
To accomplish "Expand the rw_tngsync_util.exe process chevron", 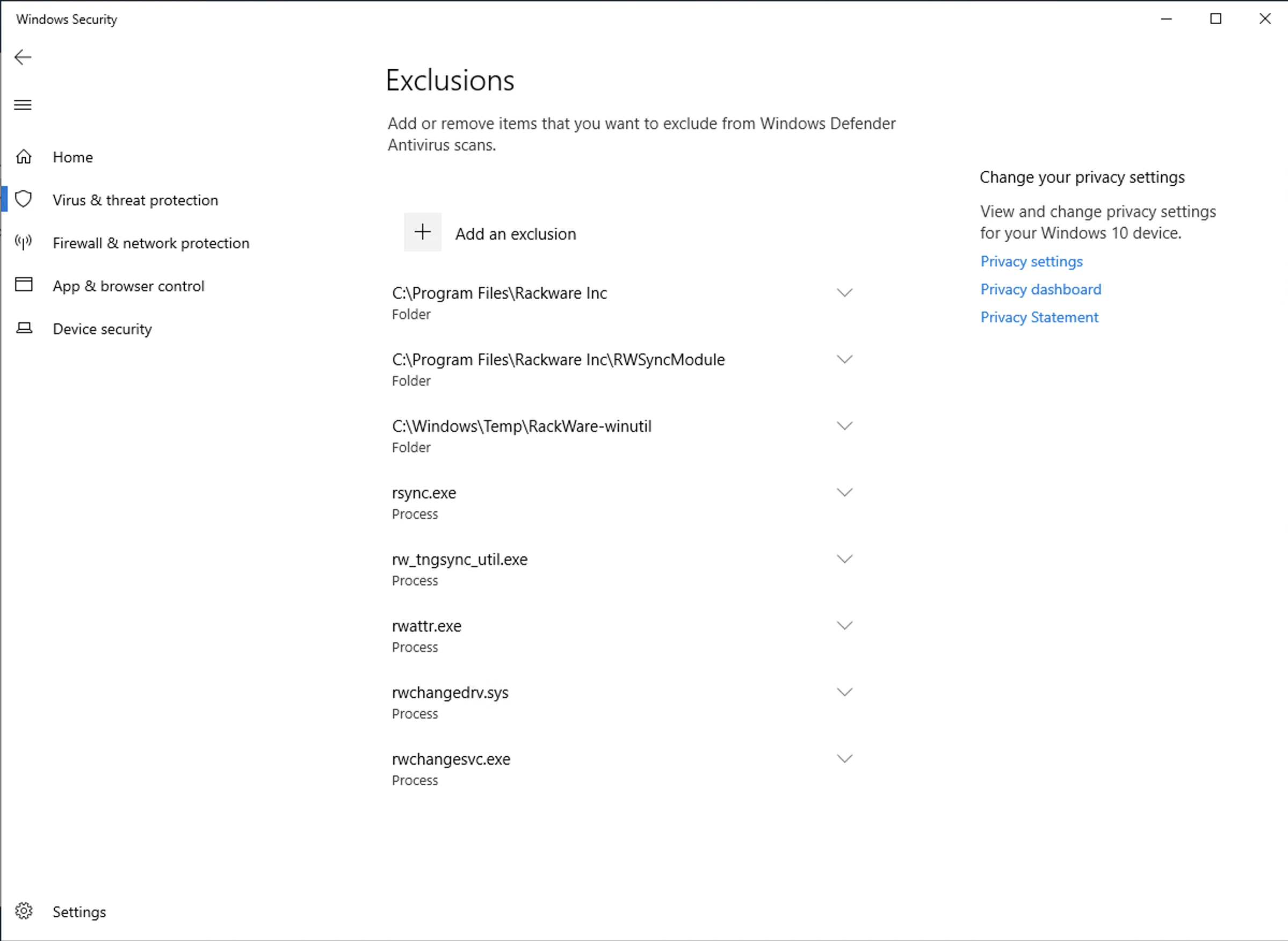I will click(x=845, y=559).
